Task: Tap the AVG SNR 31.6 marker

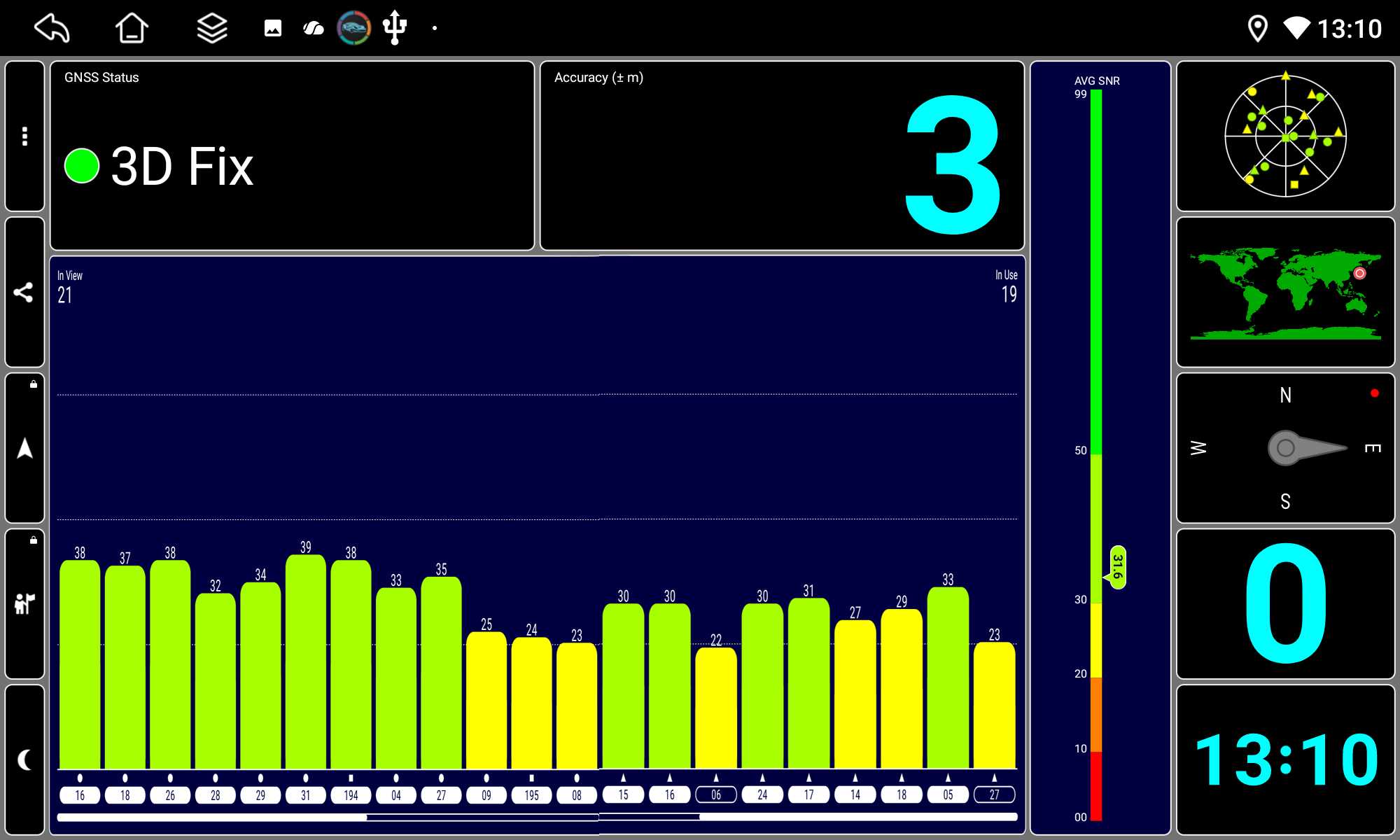Action: (x=1118, y=567)
